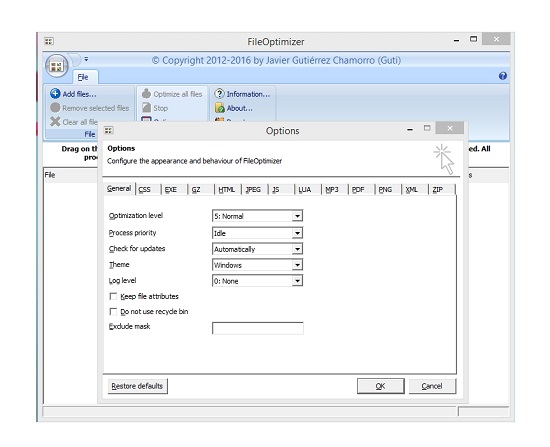Open the Log level dropdown
This screenshot has height=447, width=550.
(297, 281)
